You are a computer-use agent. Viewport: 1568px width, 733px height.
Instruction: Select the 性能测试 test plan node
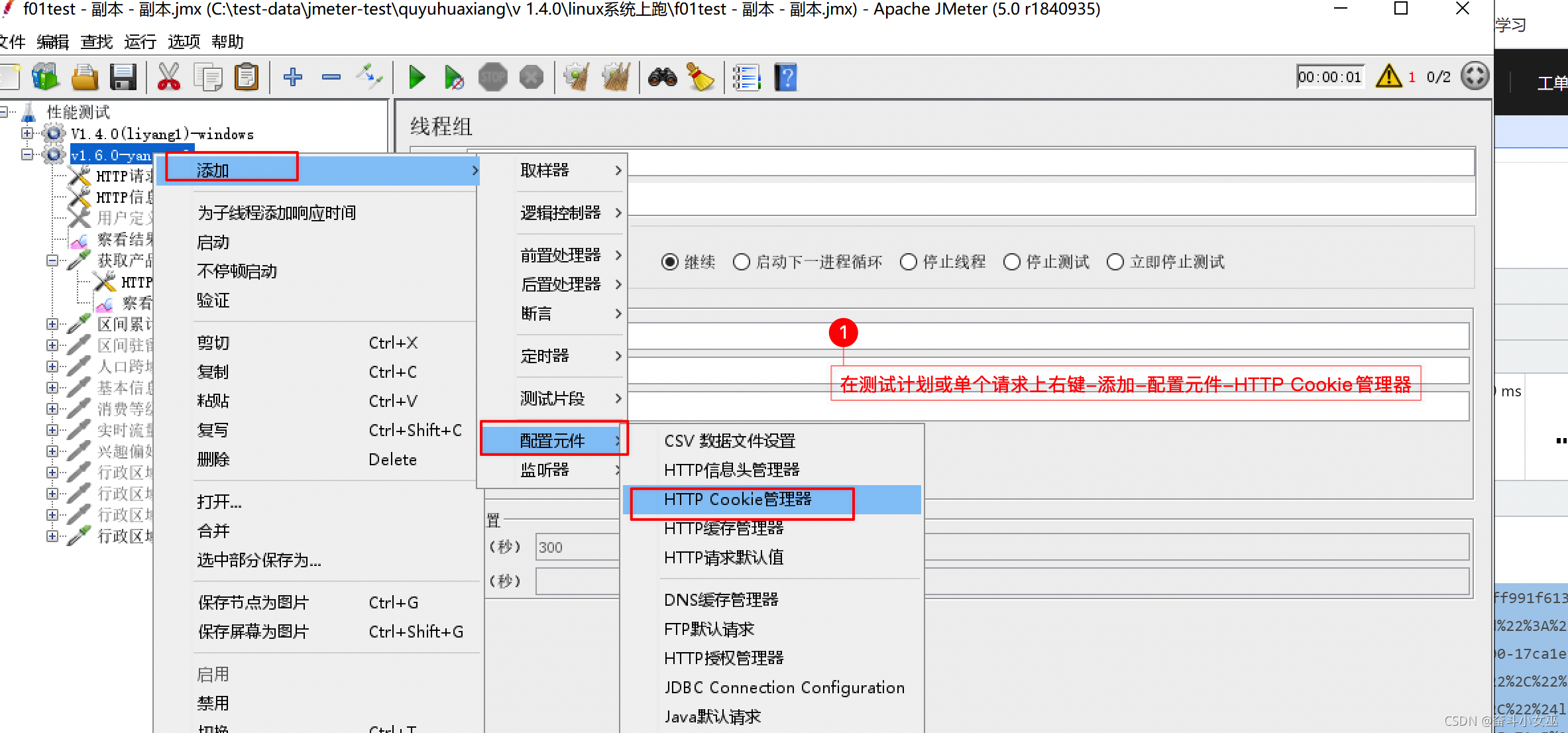click(x=78, y=112)
